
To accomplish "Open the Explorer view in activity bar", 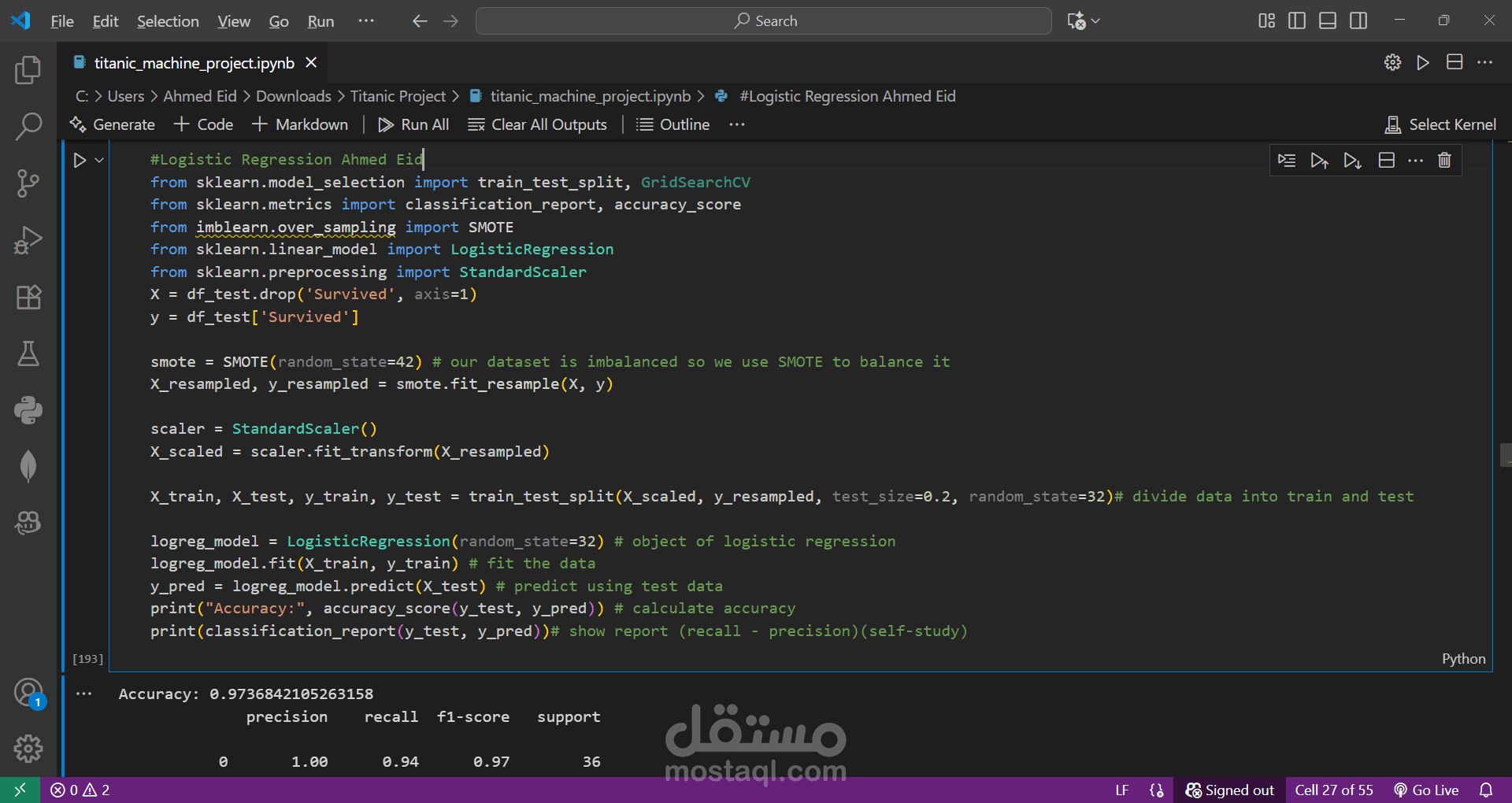I will (x=28, y=71).
